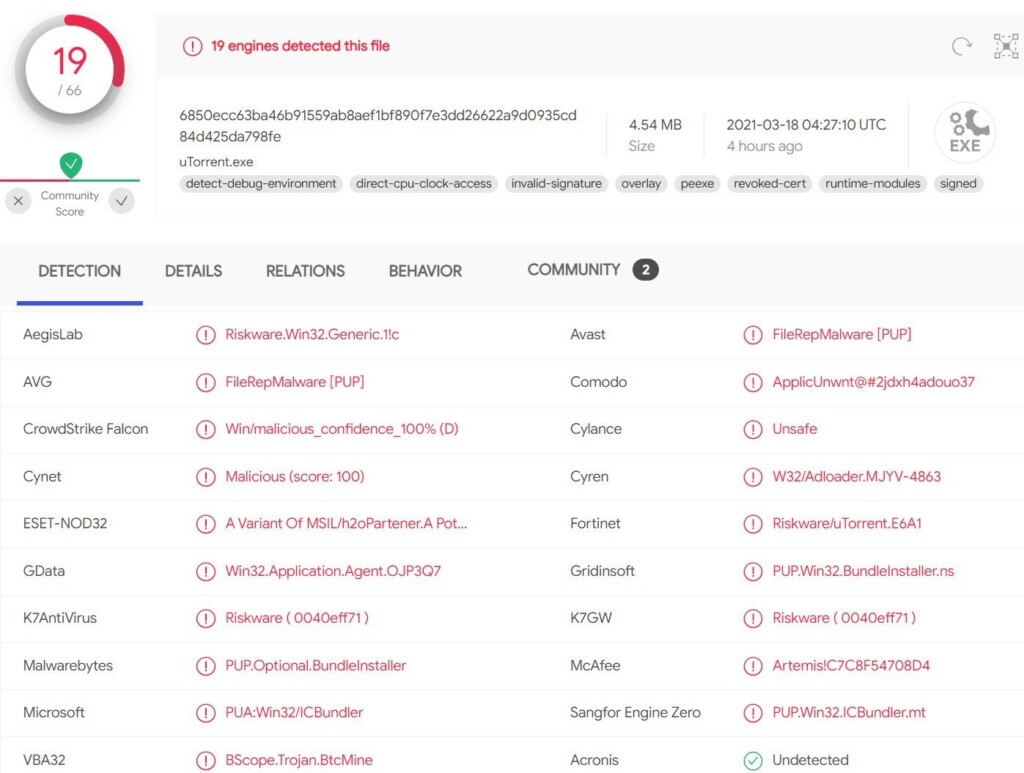Switch to the Relations tab
1024x773 pixels.
(x=305, y=271)
